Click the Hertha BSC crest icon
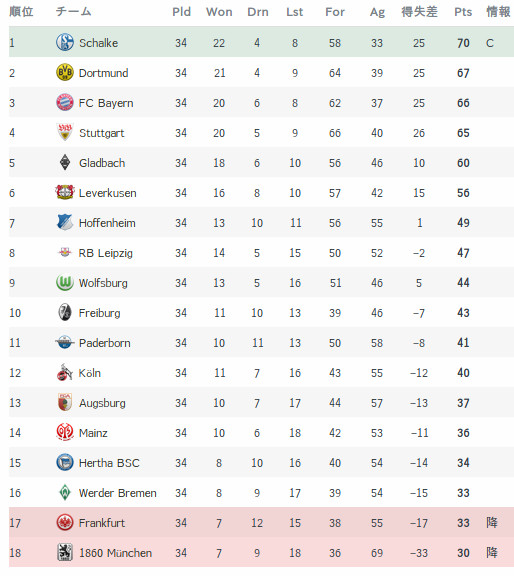 tap(65, 462)
